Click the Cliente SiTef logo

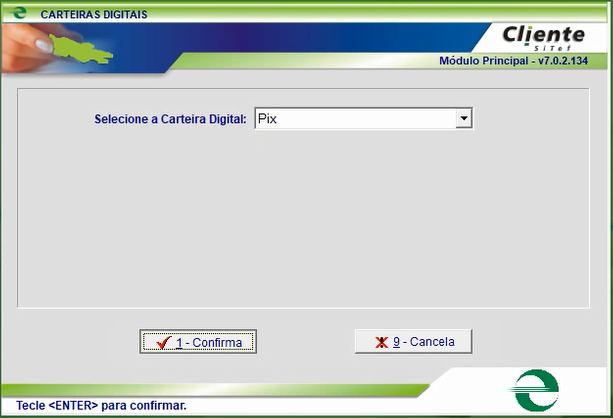[543, 38]
